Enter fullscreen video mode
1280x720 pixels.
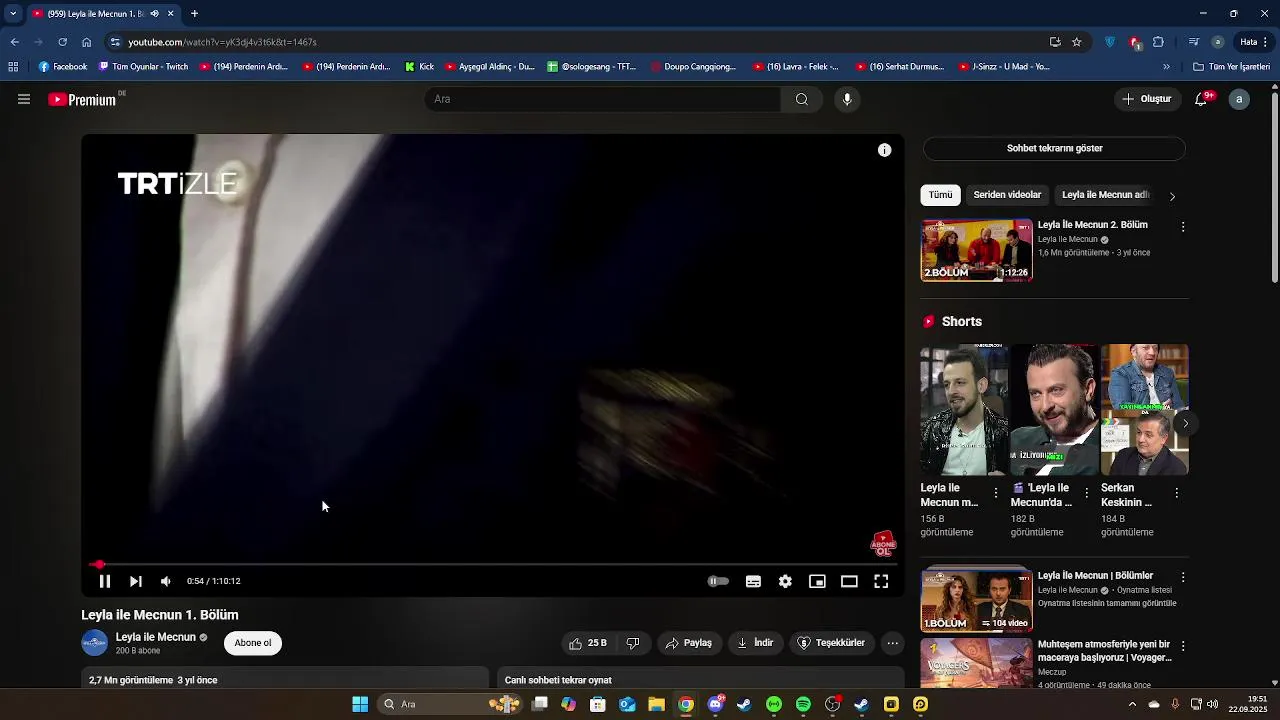881,581
